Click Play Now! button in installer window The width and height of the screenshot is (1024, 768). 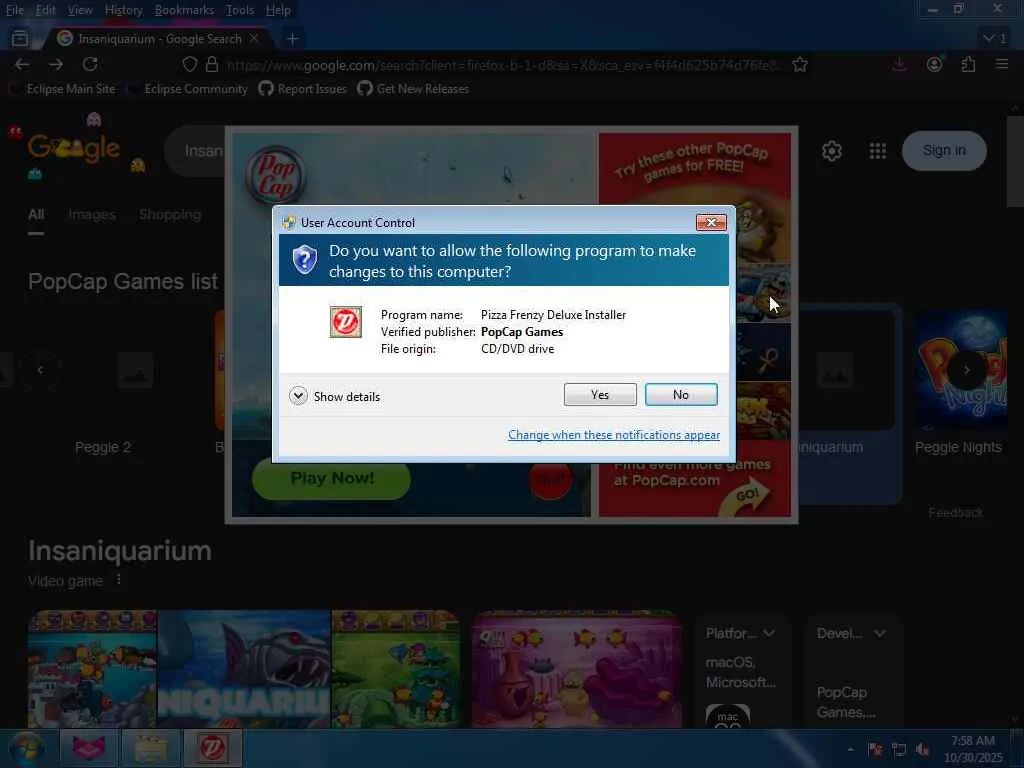[332, 479]
